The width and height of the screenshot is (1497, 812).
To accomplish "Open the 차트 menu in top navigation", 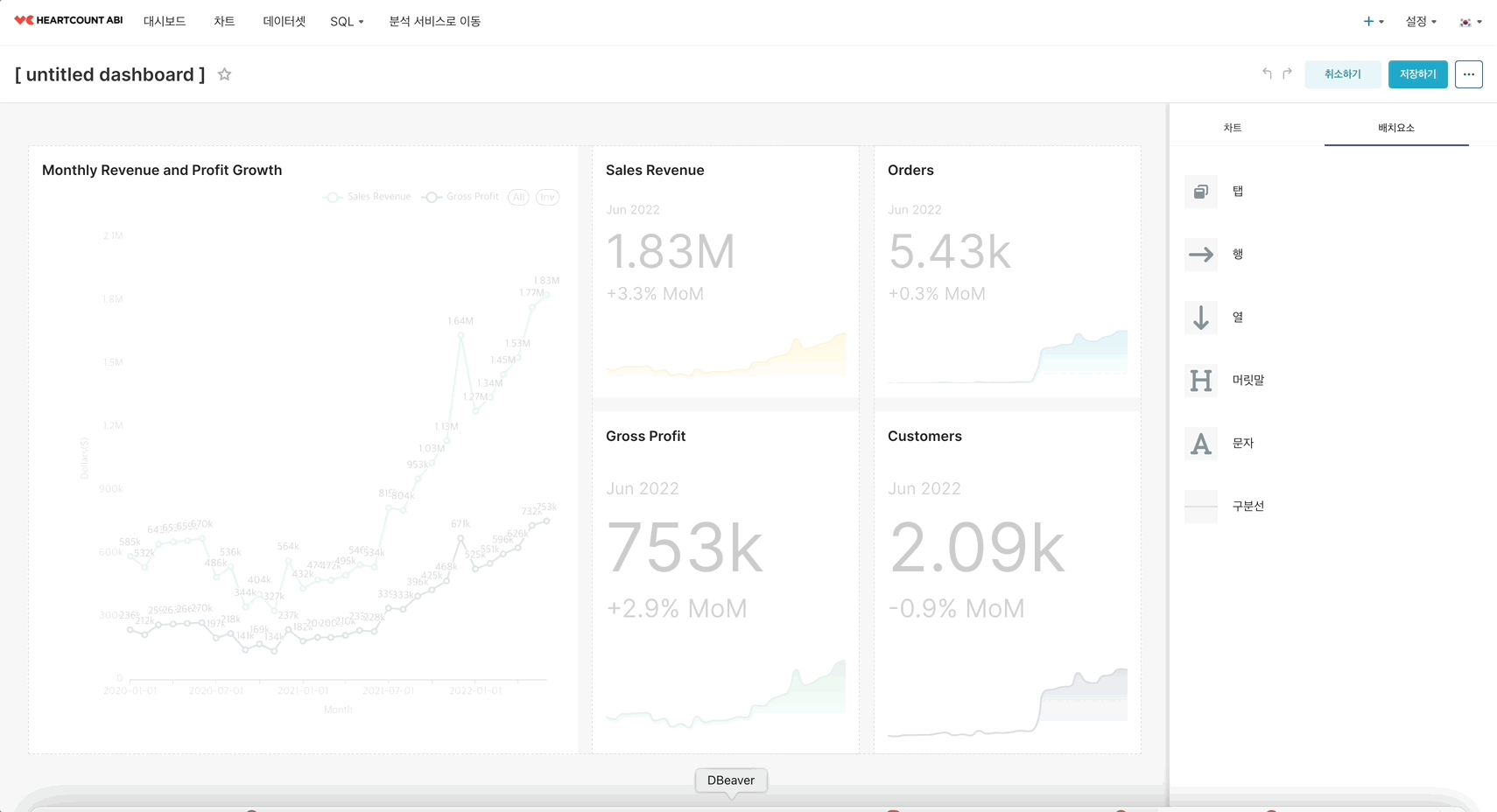I will [x=224, y=21].
